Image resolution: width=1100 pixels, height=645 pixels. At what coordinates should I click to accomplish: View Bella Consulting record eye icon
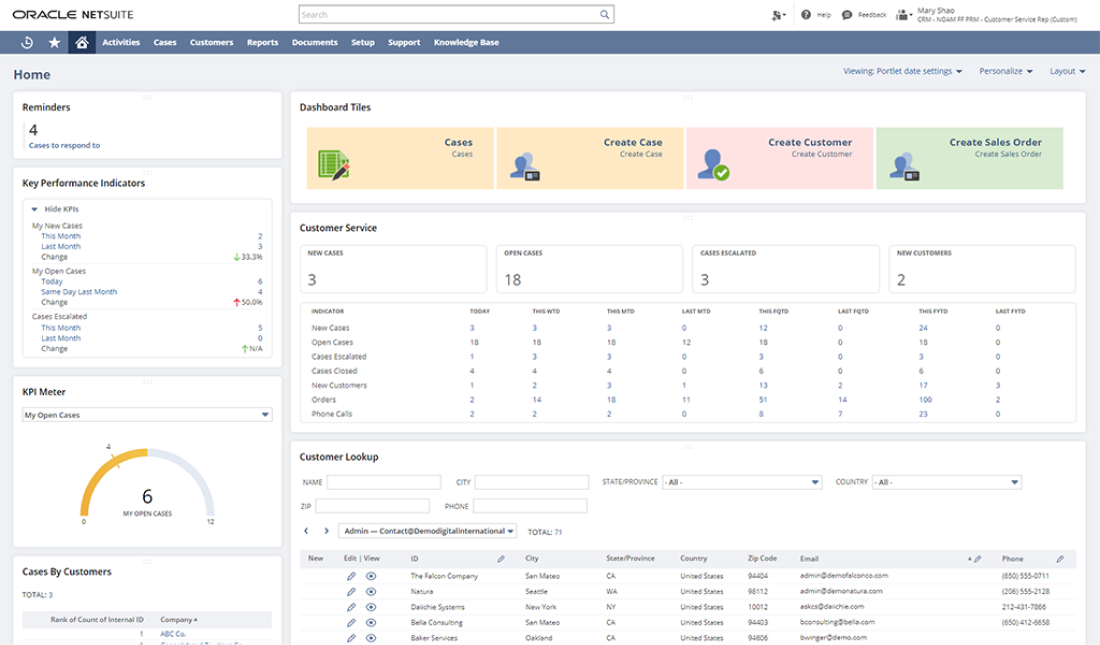371,622
